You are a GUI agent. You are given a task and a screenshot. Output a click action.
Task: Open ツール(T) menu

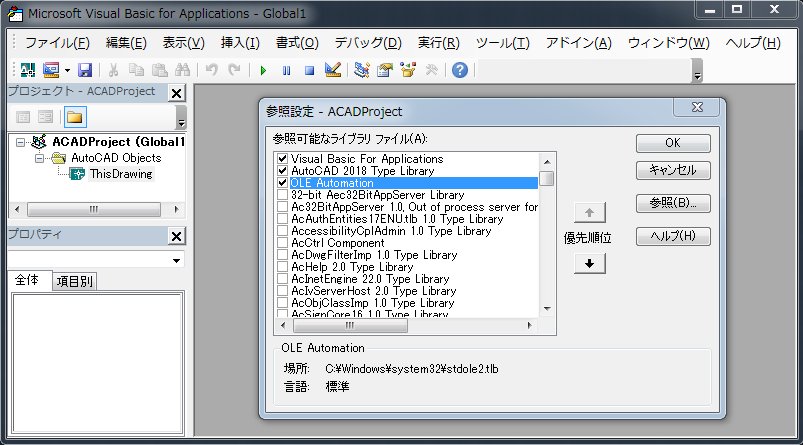click(x=502, y=43)
